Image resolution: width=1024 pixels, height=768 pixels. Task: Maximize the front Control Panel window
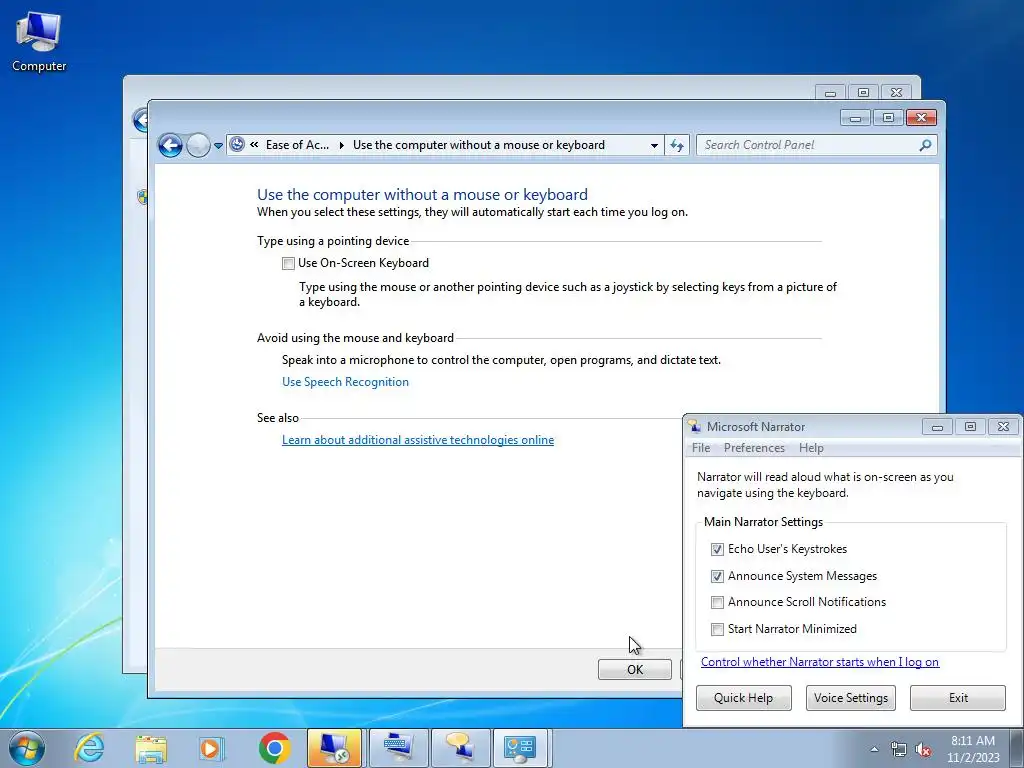[888, 118]
